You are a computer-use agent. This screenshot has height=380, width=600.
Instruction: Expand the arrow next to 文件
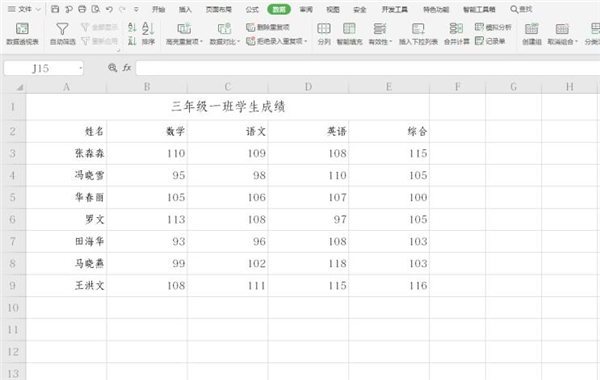coord(38,9)
